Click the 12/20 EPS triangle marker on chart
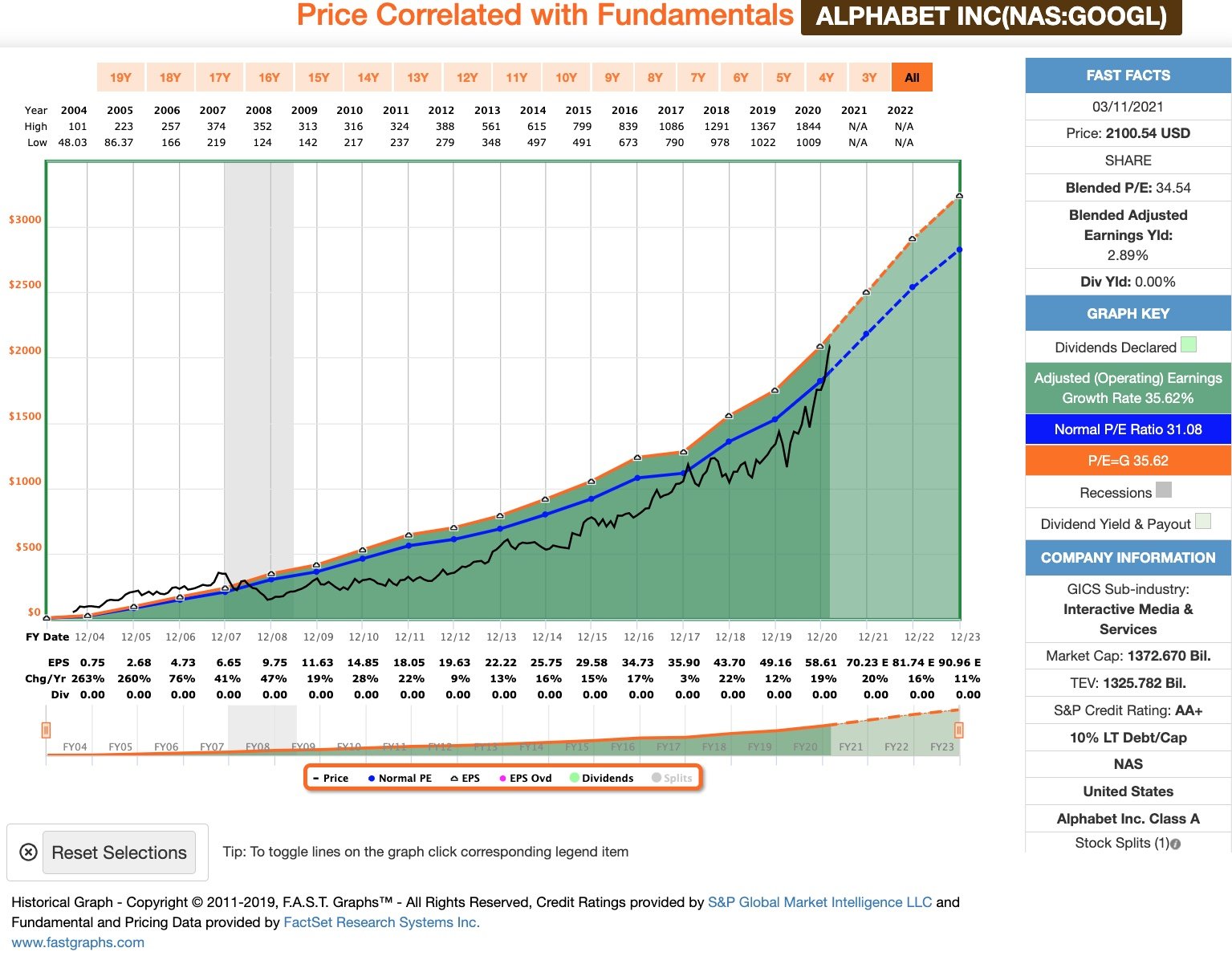This screenshot has height=956, width=1232. click(820, 346)
